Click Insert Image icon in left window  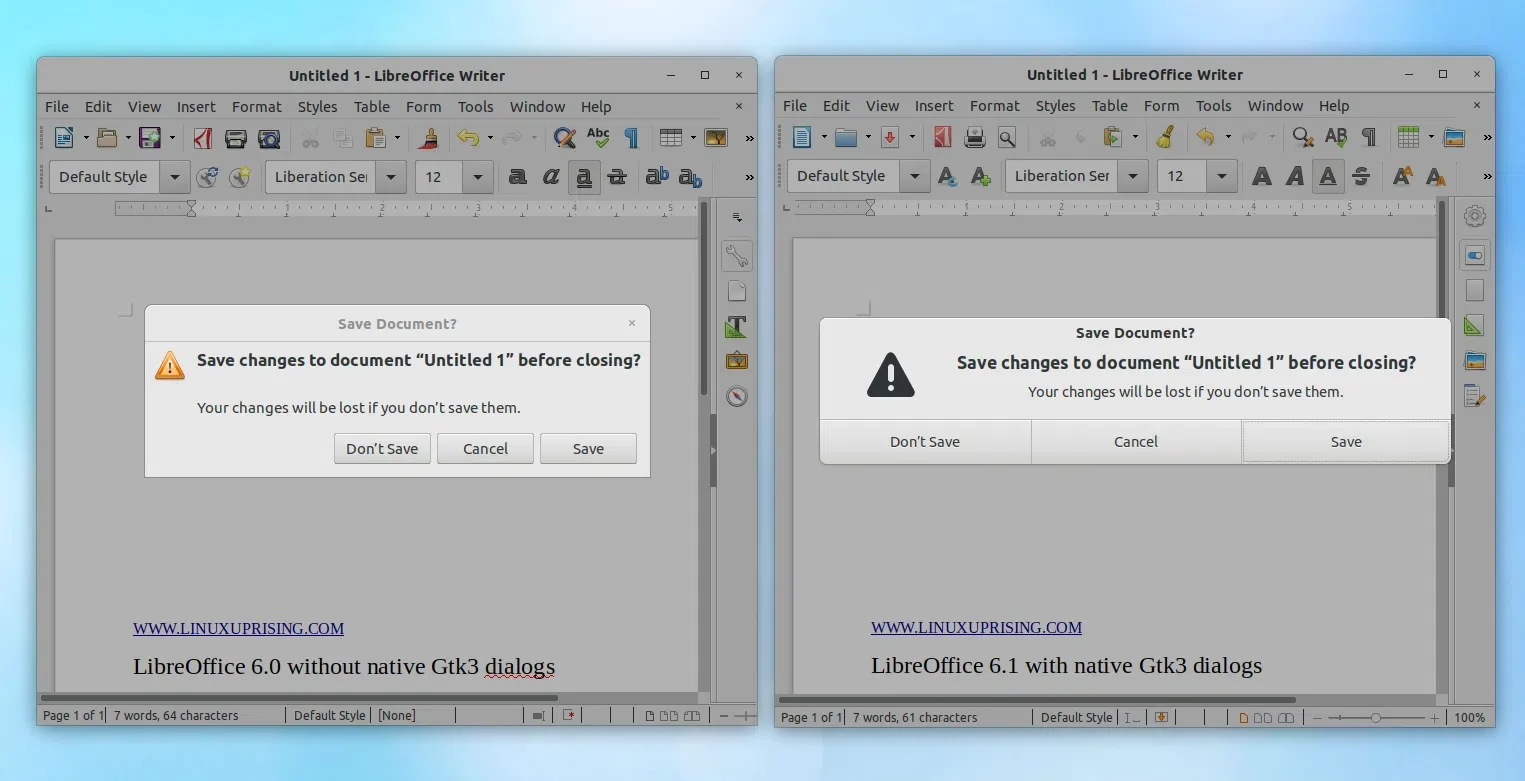716,138
